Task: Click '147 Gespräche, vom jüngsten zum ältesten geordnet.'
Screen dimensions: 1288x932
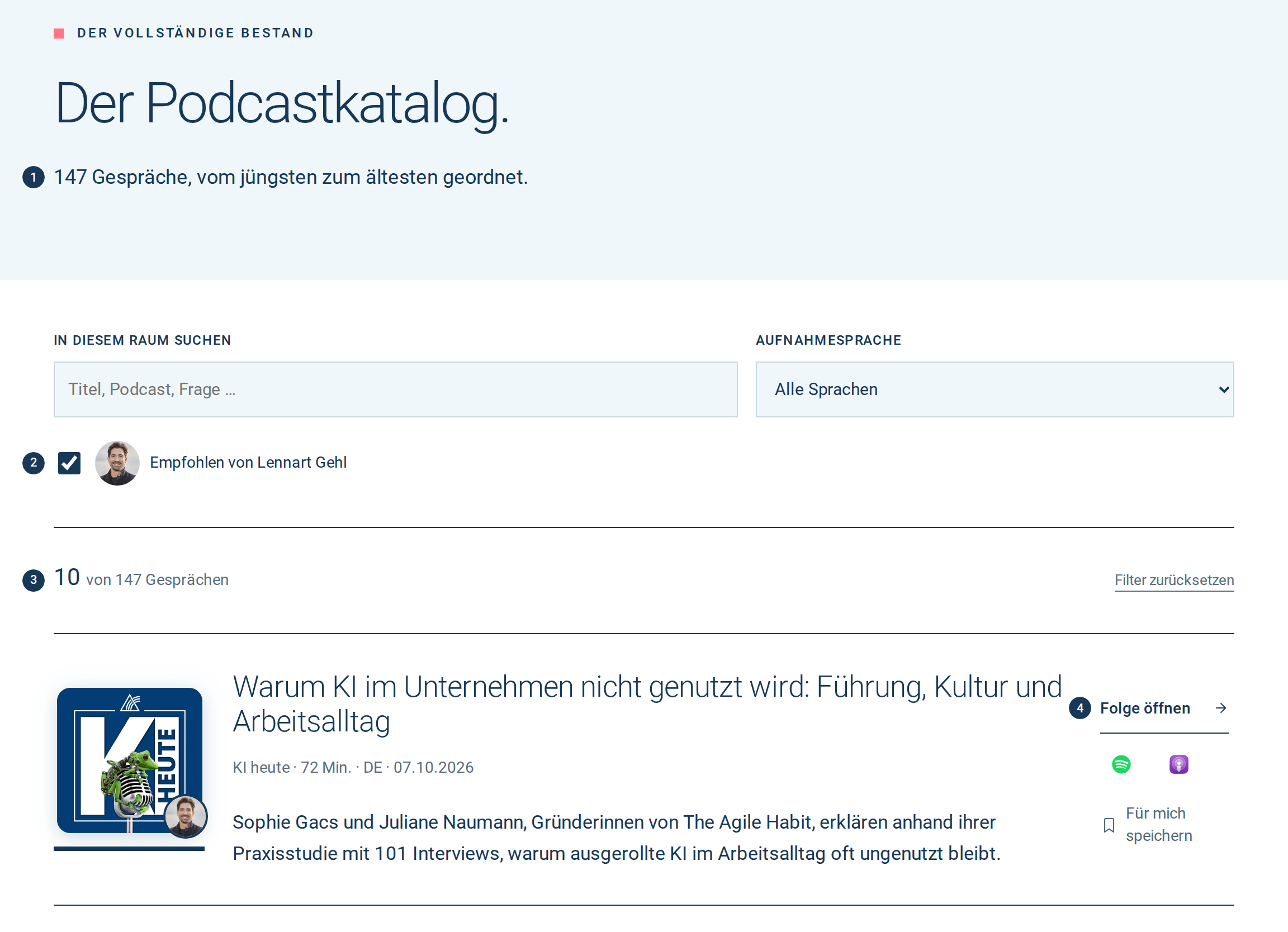Action: click(x=291, y=177)
